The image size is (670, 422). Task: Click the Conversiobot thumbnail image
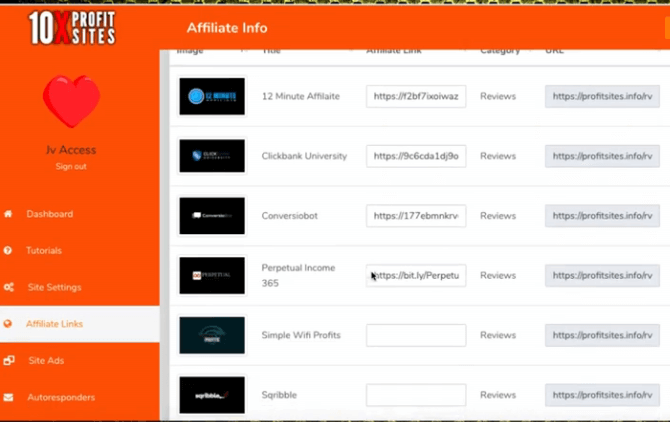(x=212, y=216)
